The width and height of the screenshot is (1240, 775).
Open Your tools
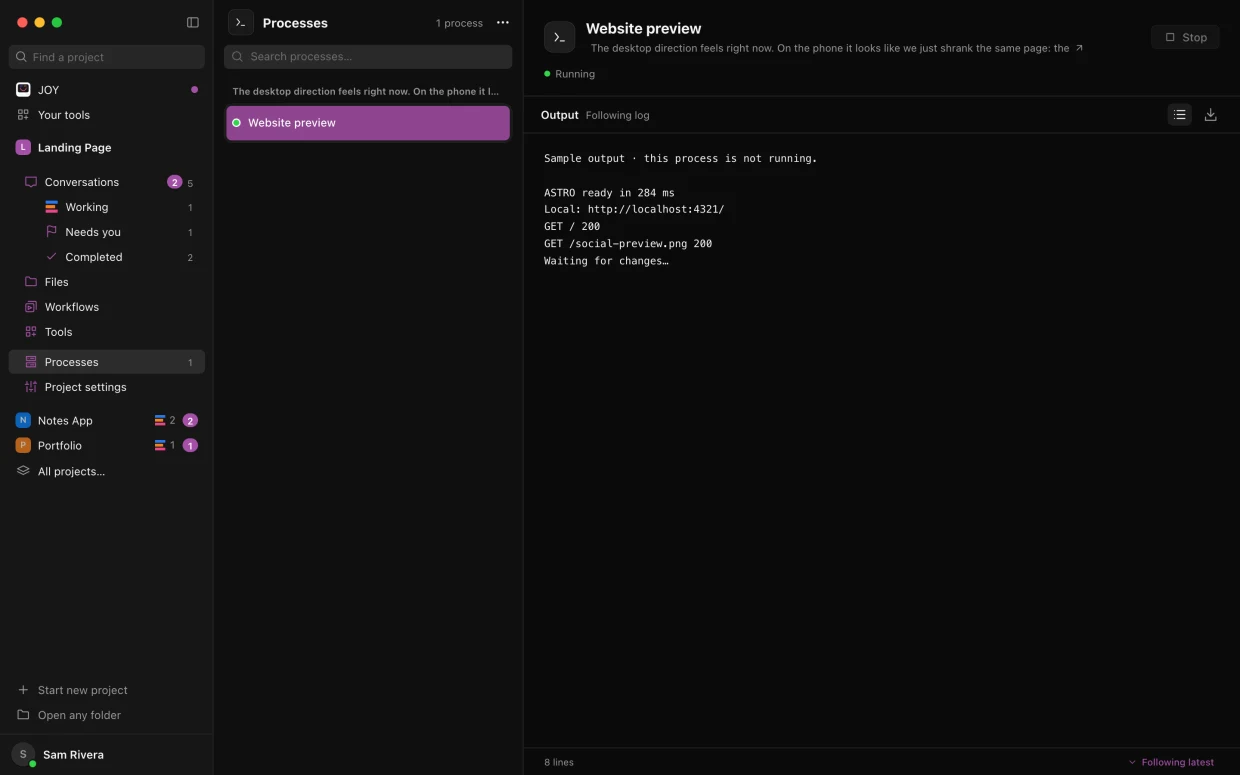(x=107, y=115)
